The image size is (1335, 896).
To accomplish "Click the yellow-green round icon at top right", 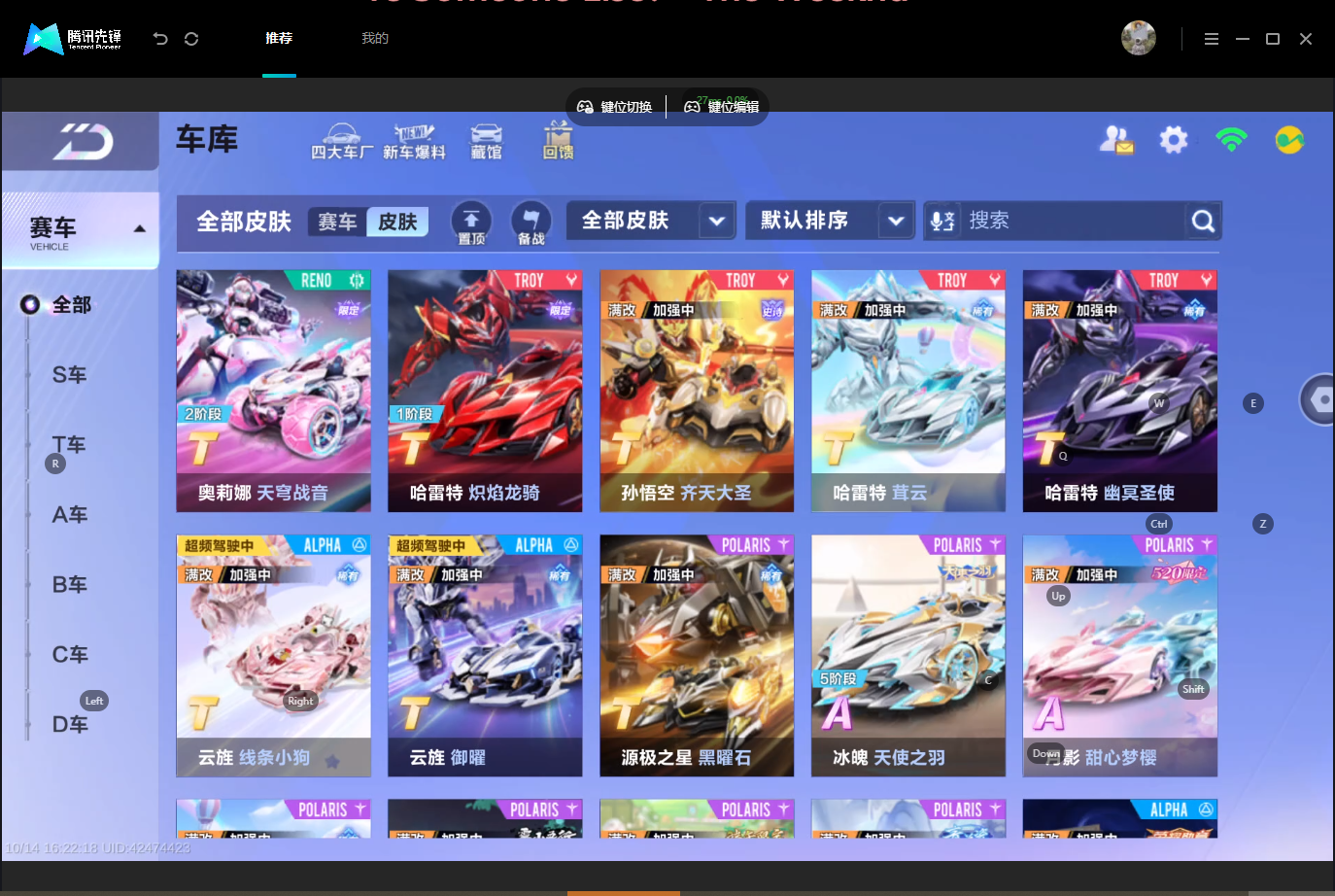I will pyautogui.click(x=1289, y=140).
